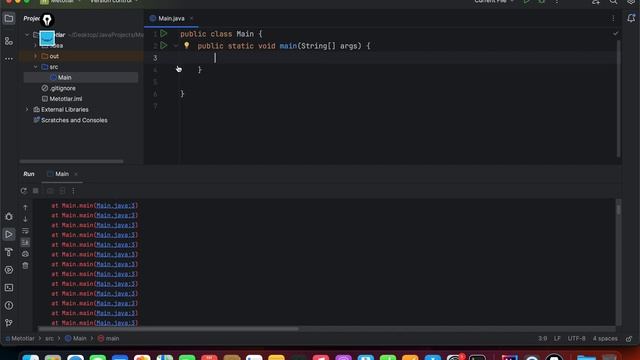Click the Up the stack trace arrow
This screenshot has width=640, height=360.
point(25,208)
